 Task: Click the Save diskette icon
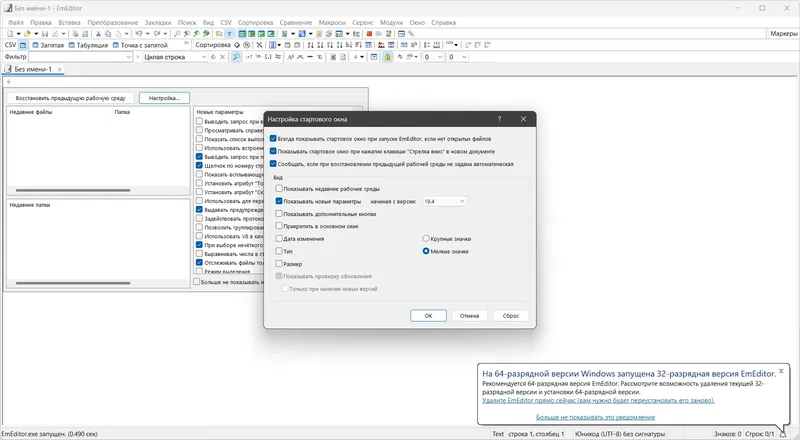click(45, 34)
